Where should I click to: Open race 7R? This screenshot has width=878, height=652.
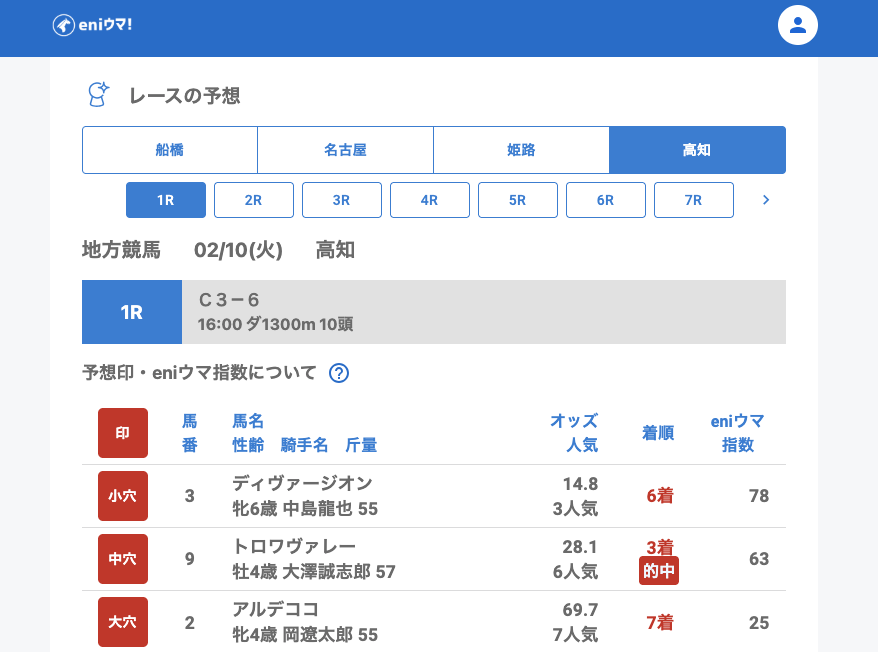click(x=694, y=200)
